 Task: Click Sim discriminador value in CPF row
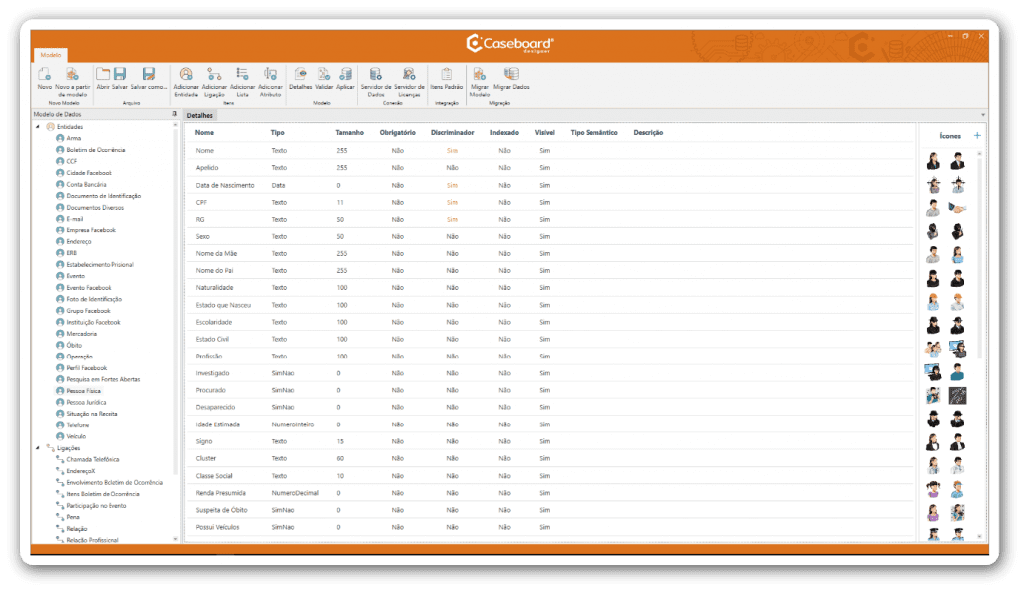click(452, 202)
